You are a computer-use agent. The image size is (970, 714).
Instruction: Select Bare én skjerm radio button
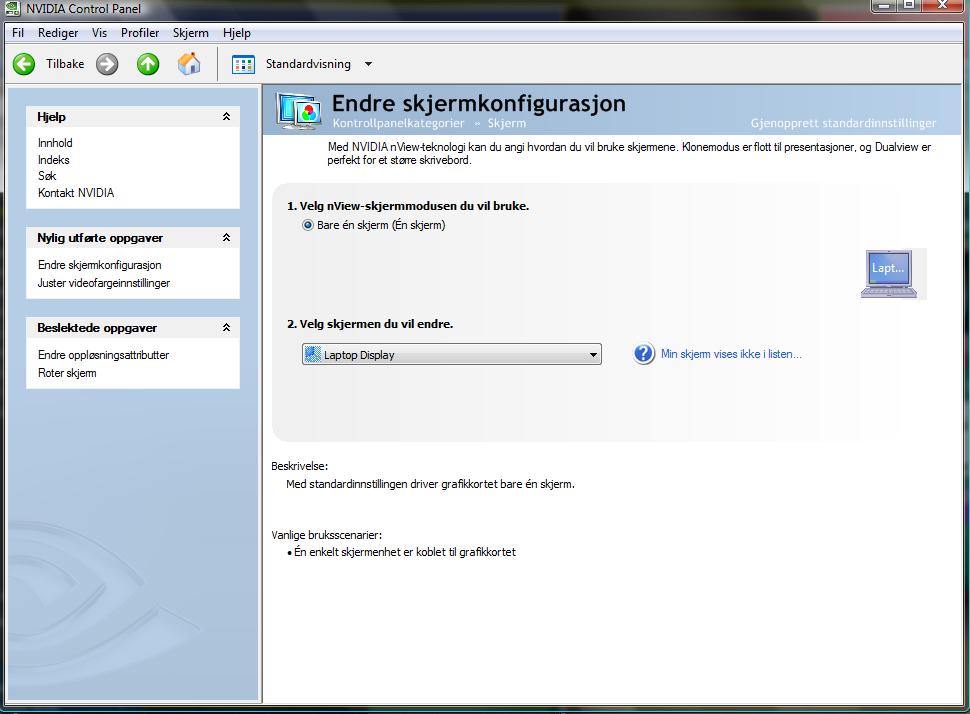pos(307,225)
